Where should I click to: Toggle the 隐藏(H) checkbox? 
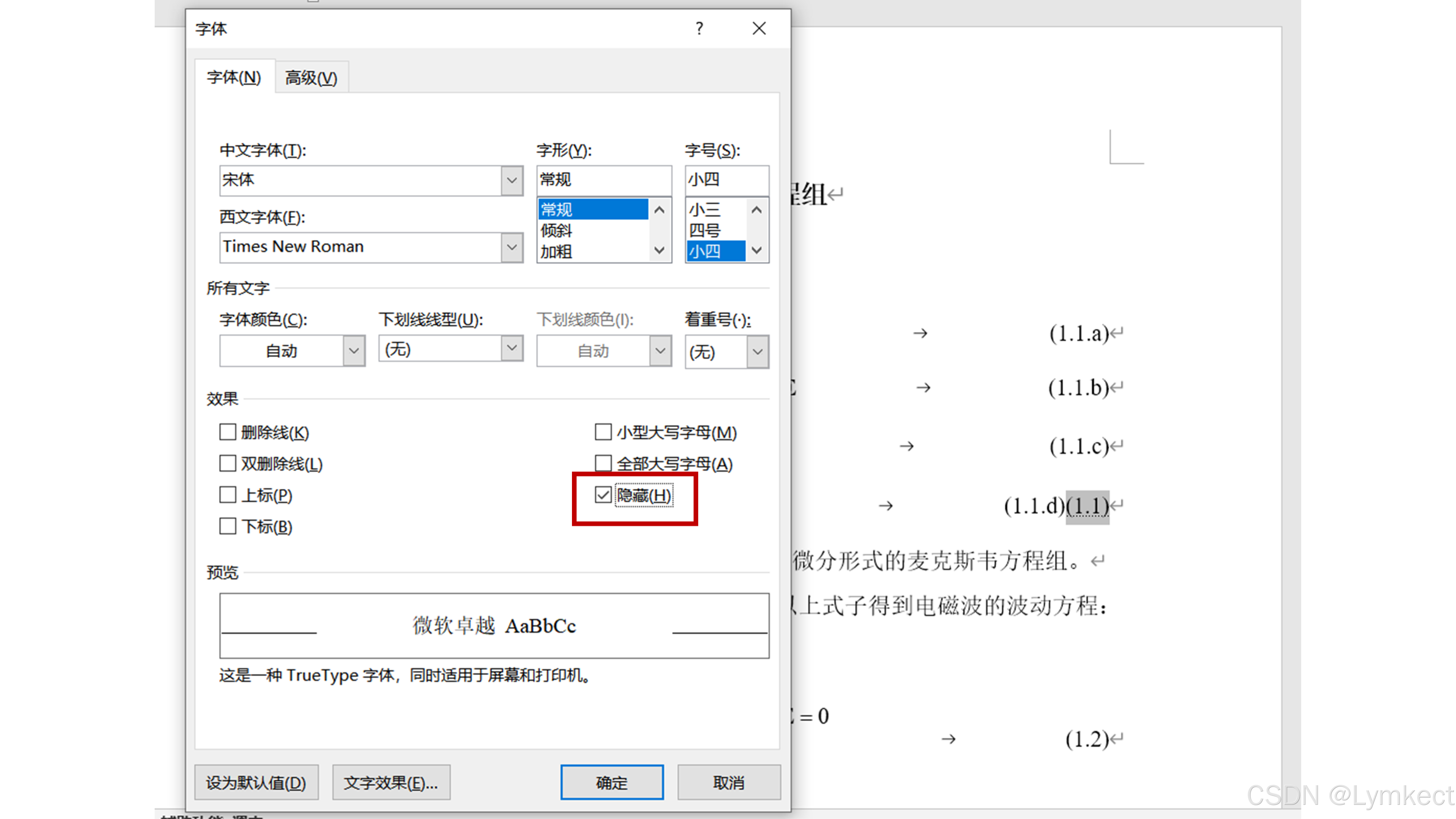coord(603,495)
